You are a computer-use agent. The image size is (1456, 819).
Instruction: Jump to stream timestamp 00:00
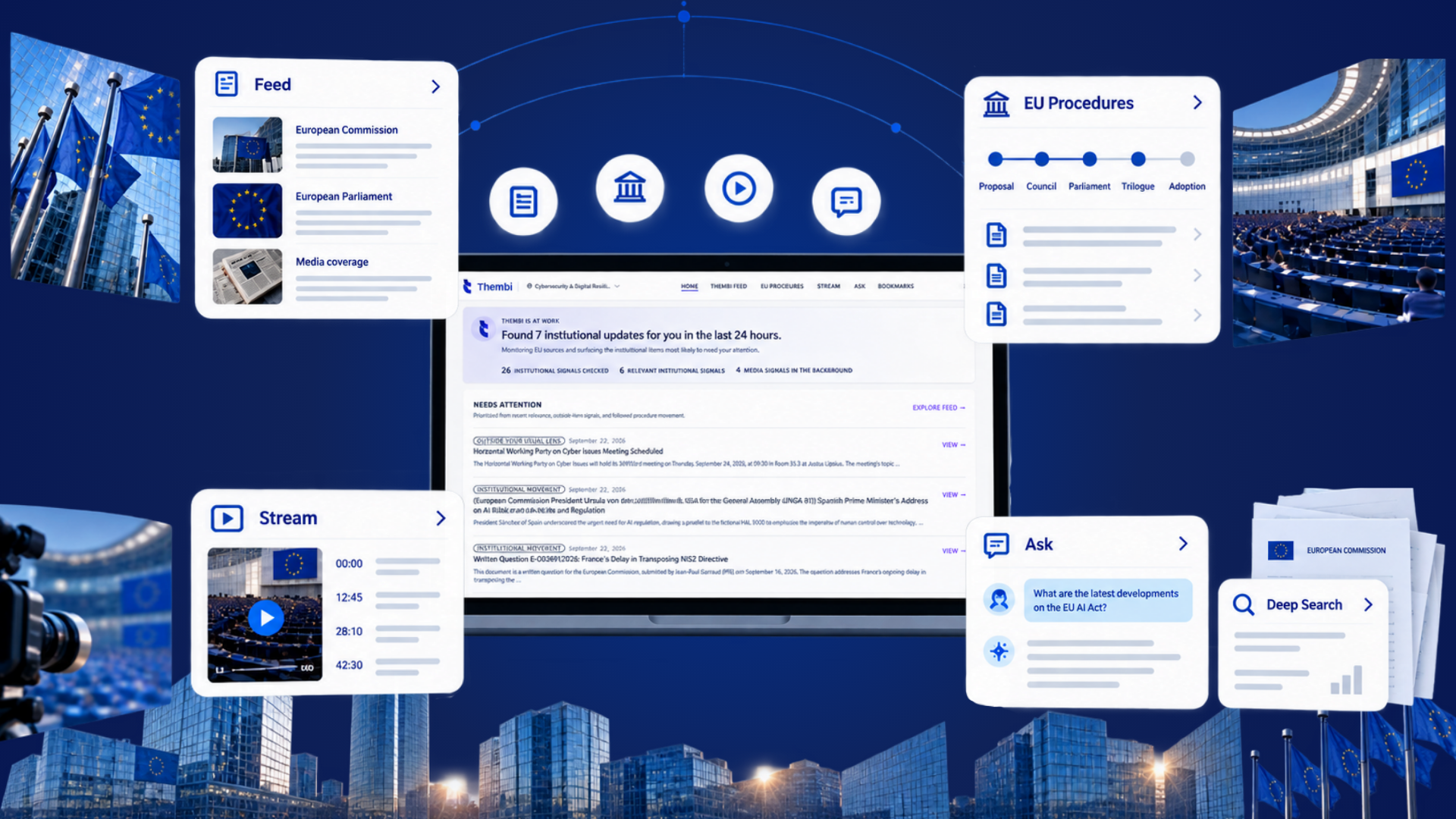pos(349,563)
